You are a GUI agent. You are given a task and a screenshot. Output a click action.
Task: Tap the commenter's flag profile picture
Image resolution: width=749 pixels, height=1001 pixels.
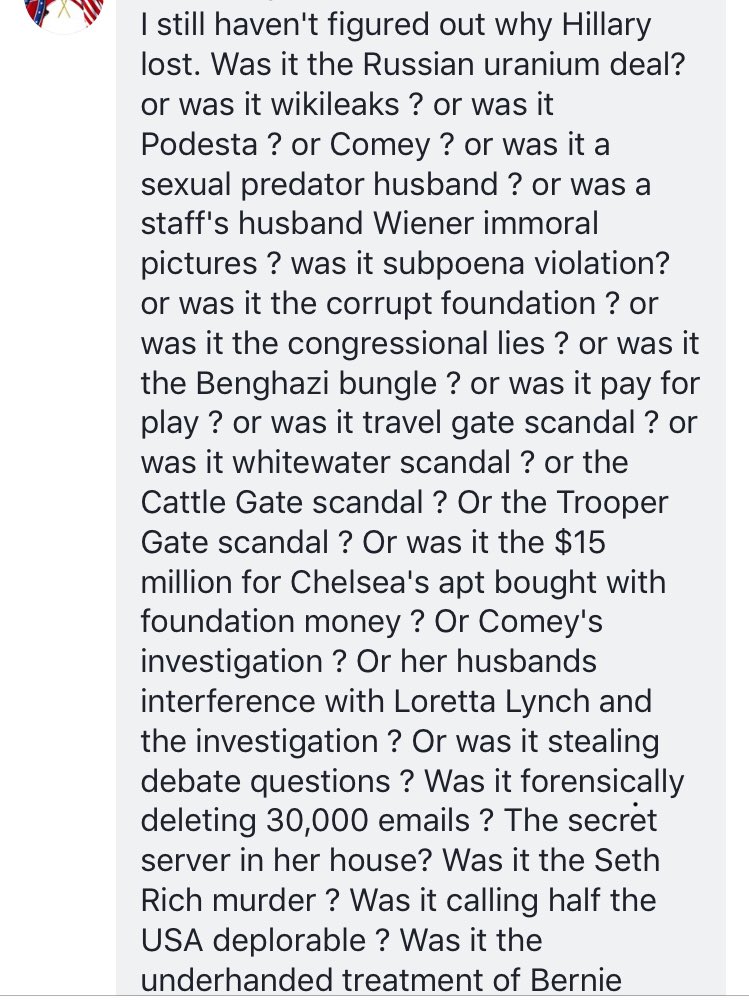[x=64, y=10]
